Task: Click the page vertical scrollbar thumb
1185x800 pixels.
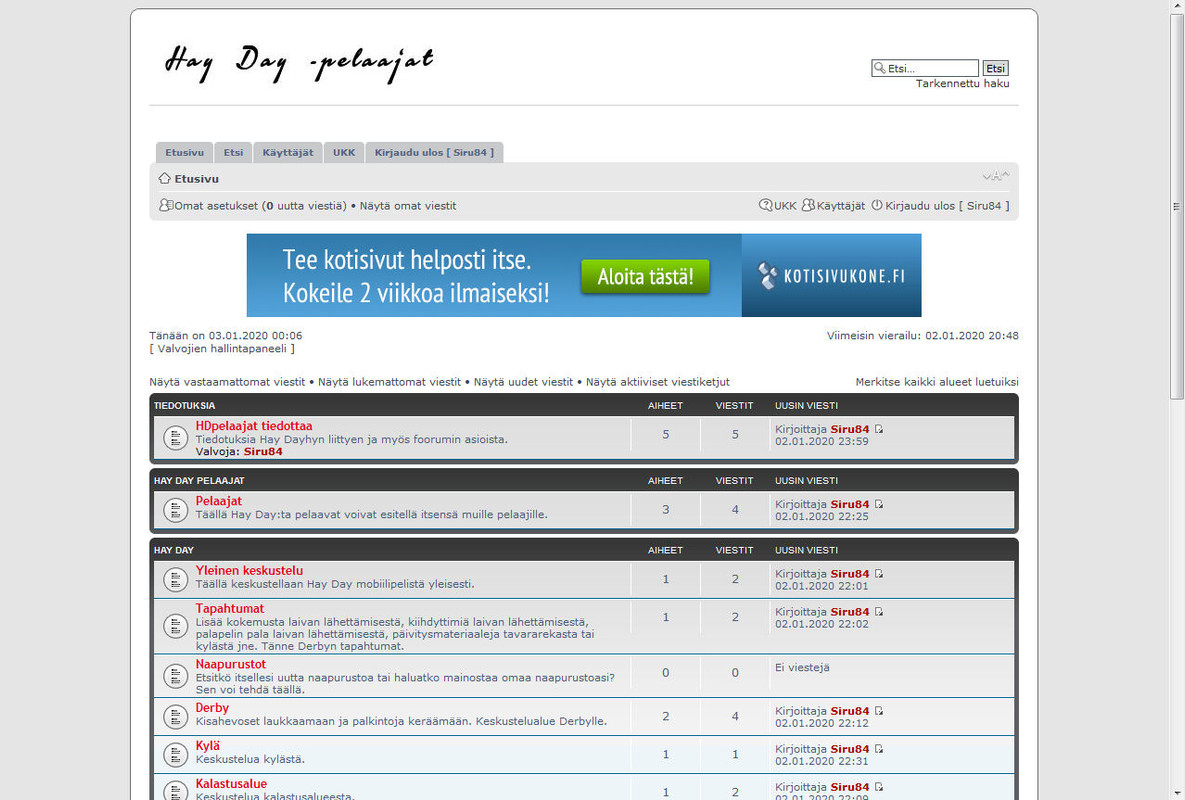Action: (x=1177, y=205)
